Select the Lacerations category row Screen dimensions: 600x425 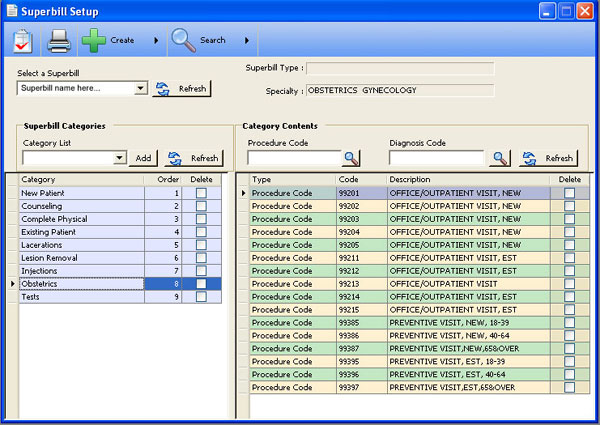(80, 245)
